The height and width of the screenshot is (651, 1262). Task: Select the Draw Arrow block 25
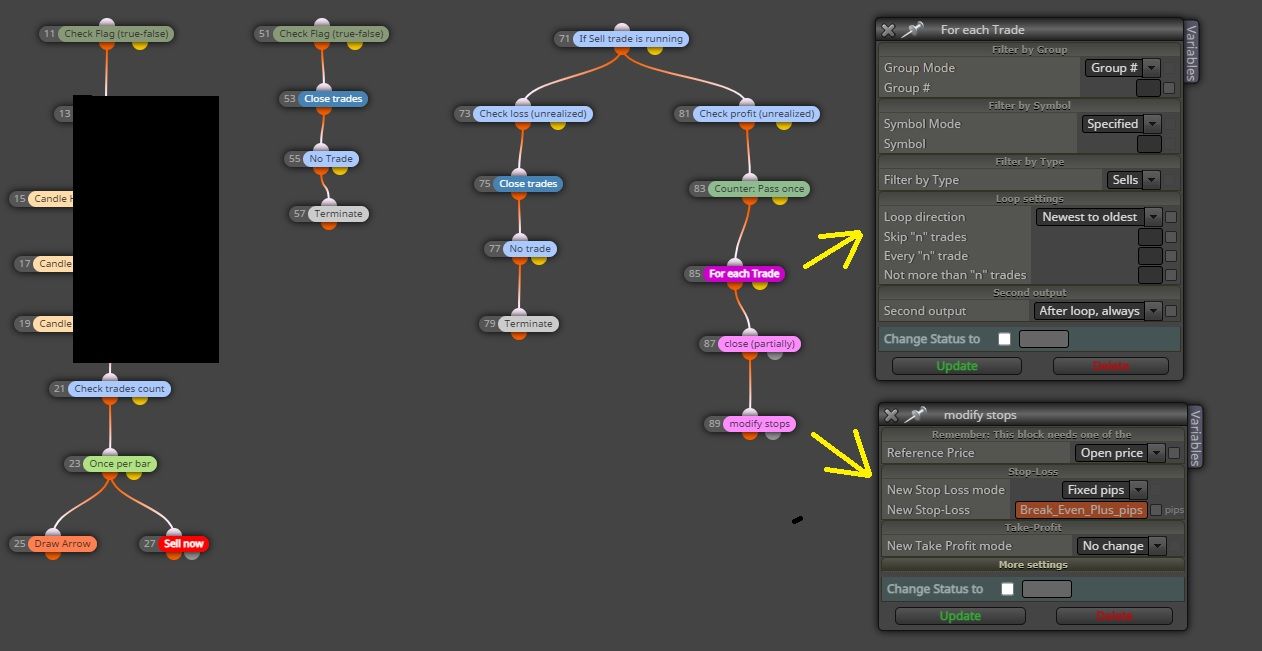63,544
